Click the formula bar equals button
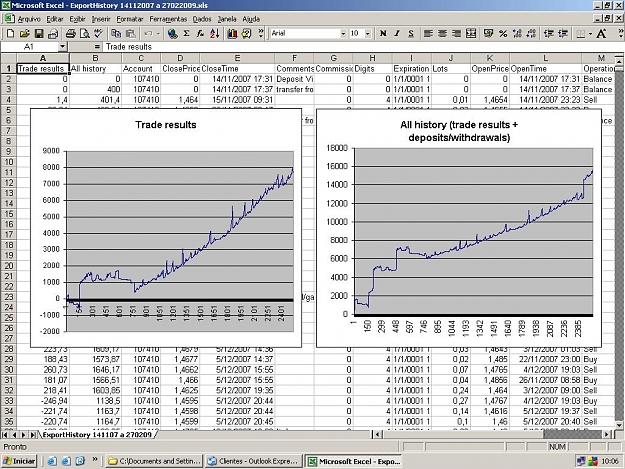The height and width of the screenshot is (469, 625). (x=97, y=47)
